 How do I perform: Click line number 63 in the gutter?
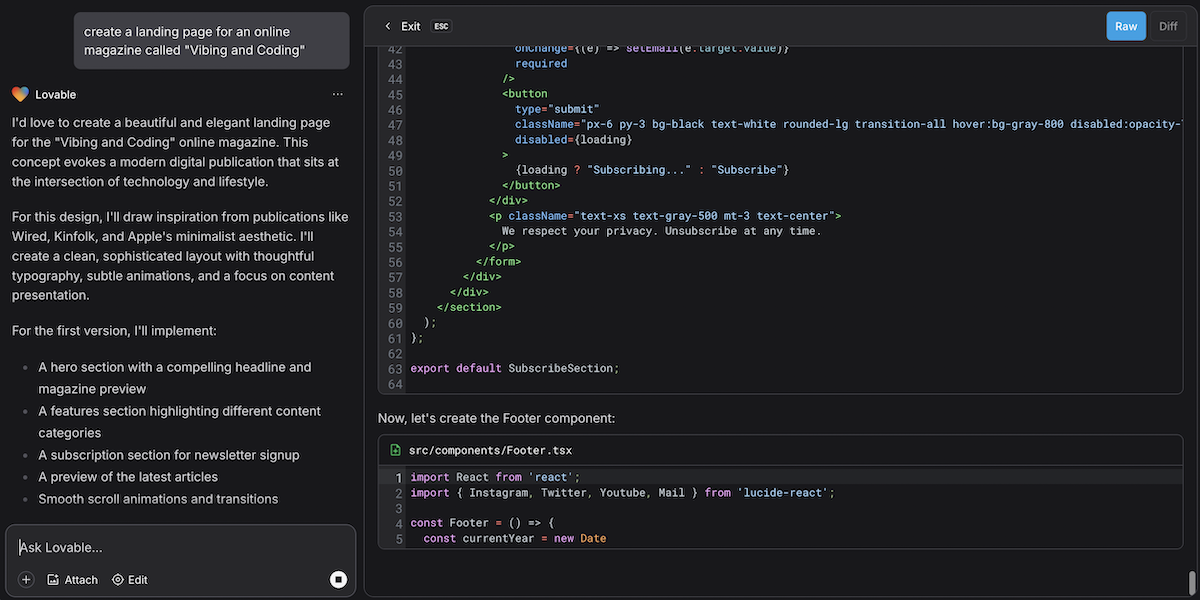pyautogui.click(x=394, y=368)
